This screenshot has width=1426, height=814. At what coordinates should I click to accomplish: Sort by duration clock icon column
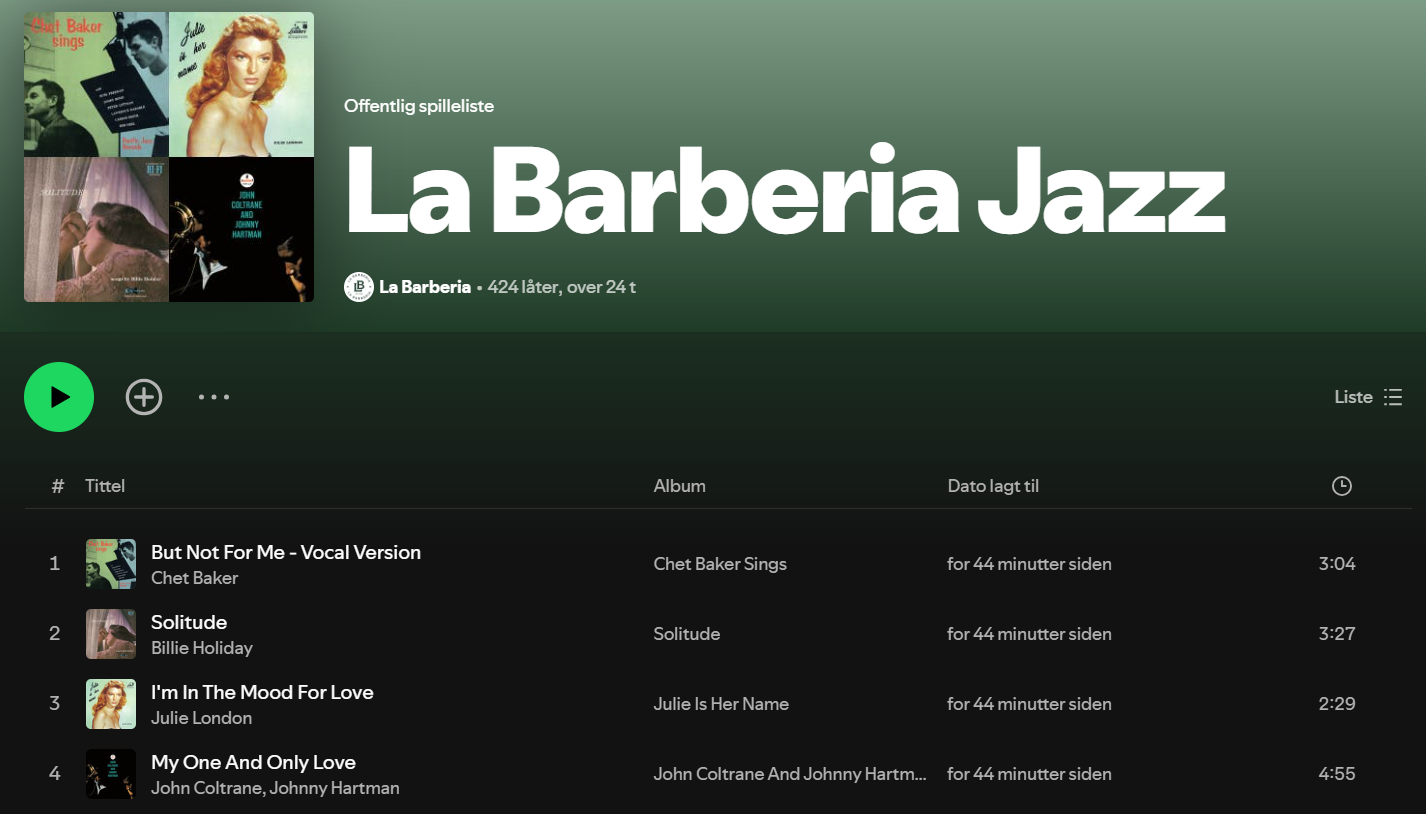tap(1342, 486)
